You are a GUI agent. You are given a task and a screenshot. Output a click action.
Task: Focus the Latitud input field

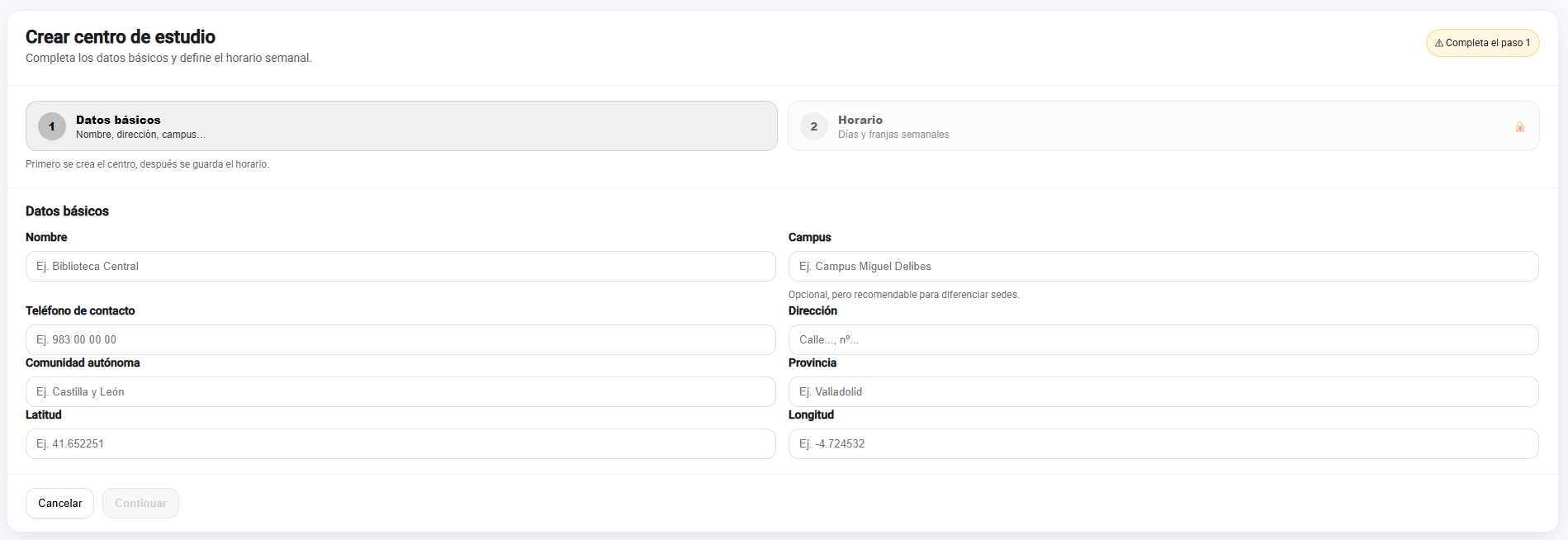click(400, 444)
